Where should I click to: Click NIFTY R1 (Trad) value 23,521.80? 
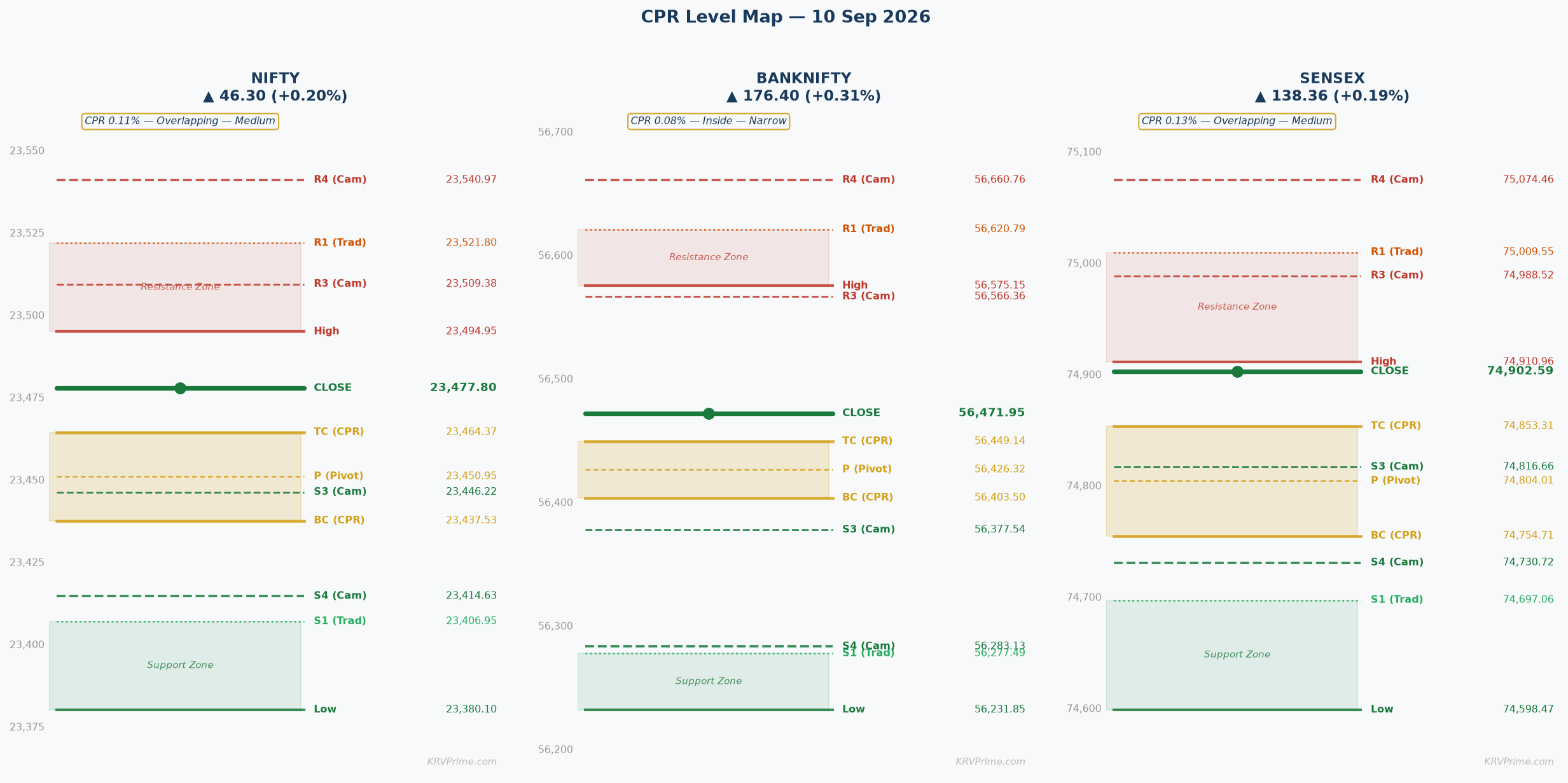(471, 243)
